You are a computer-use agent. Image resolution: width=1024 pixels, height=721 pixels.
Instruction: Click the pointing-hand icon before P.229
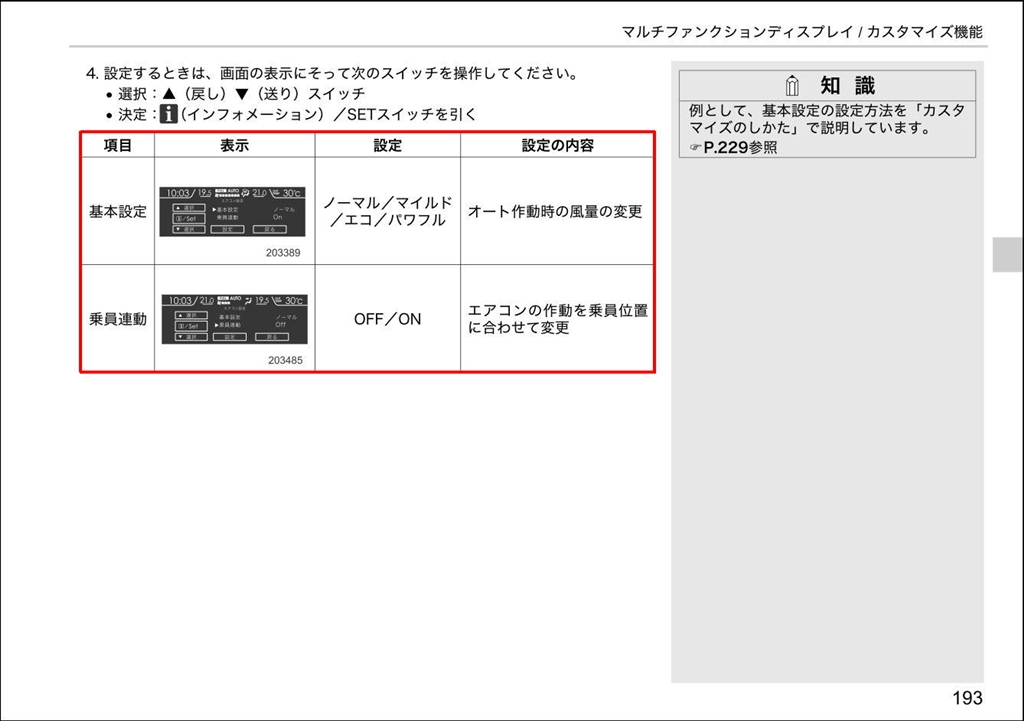(x=696, y=148)
